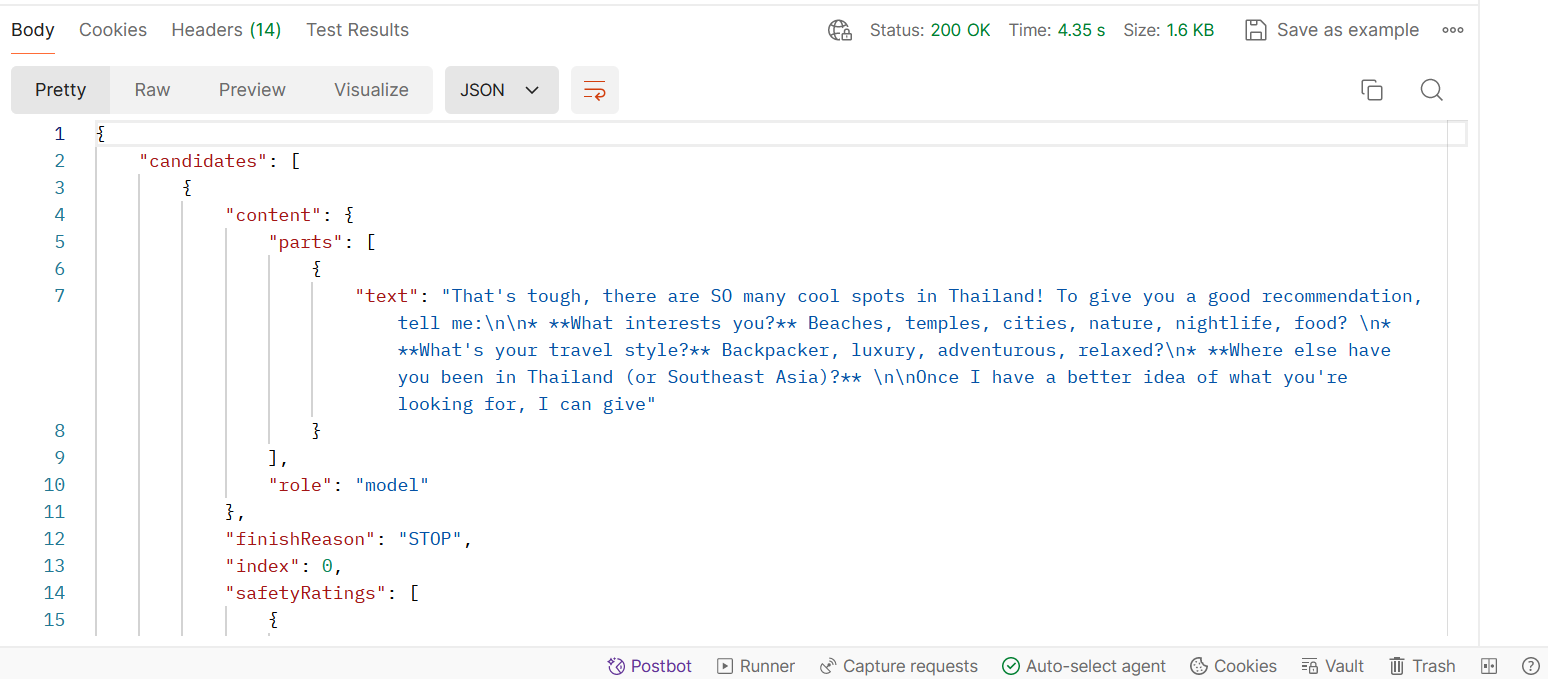Viewport: 1548px width, 679px height.
Task: Switch to the Raw view
Action: tap(152, 90)
